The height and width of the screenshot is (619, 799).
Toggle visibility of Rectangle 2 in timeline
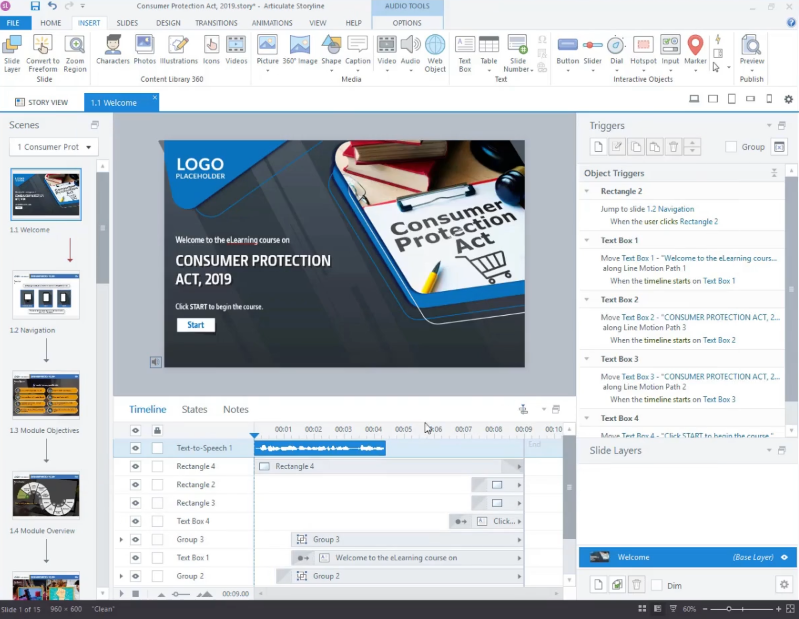(x=136, y=485)
